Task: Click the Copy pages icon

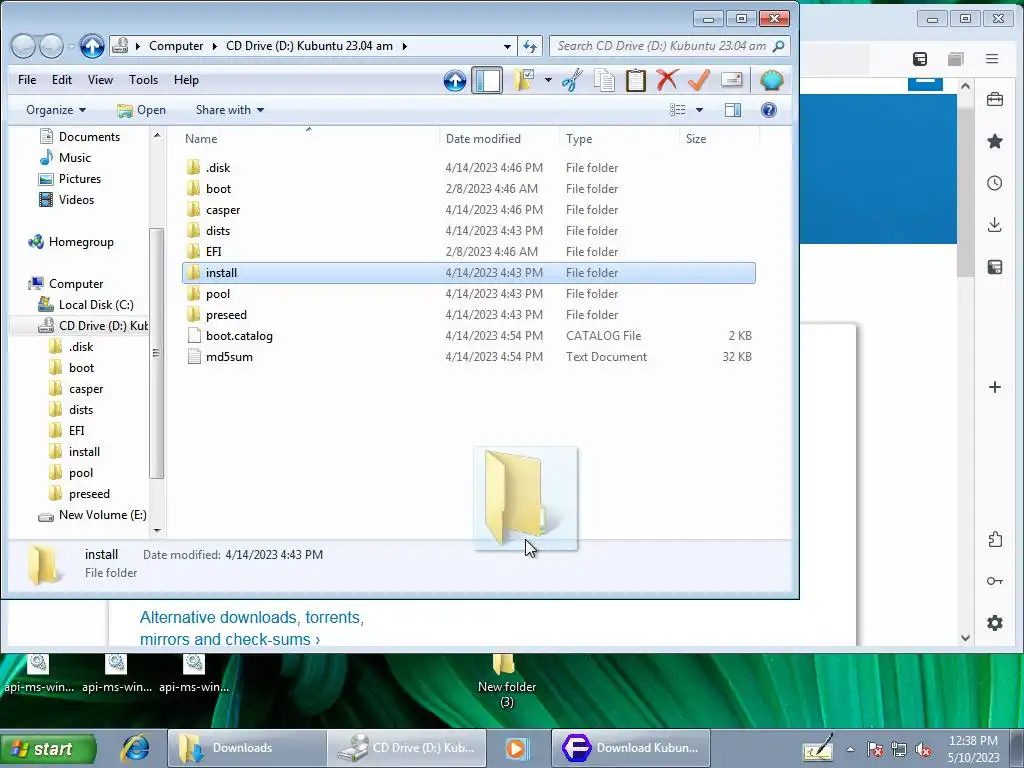Action: 604,80
